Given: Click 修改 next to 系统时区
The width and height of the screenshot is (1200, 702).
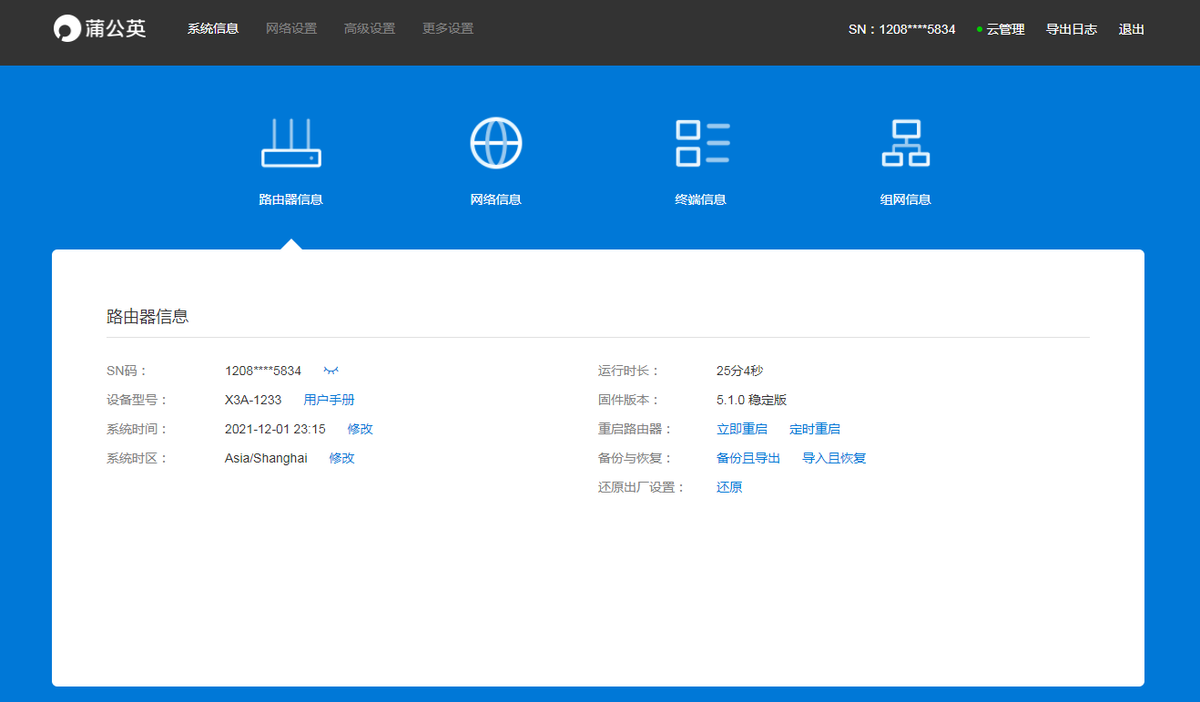Looking at the screenshot, I should pos(342,458).
